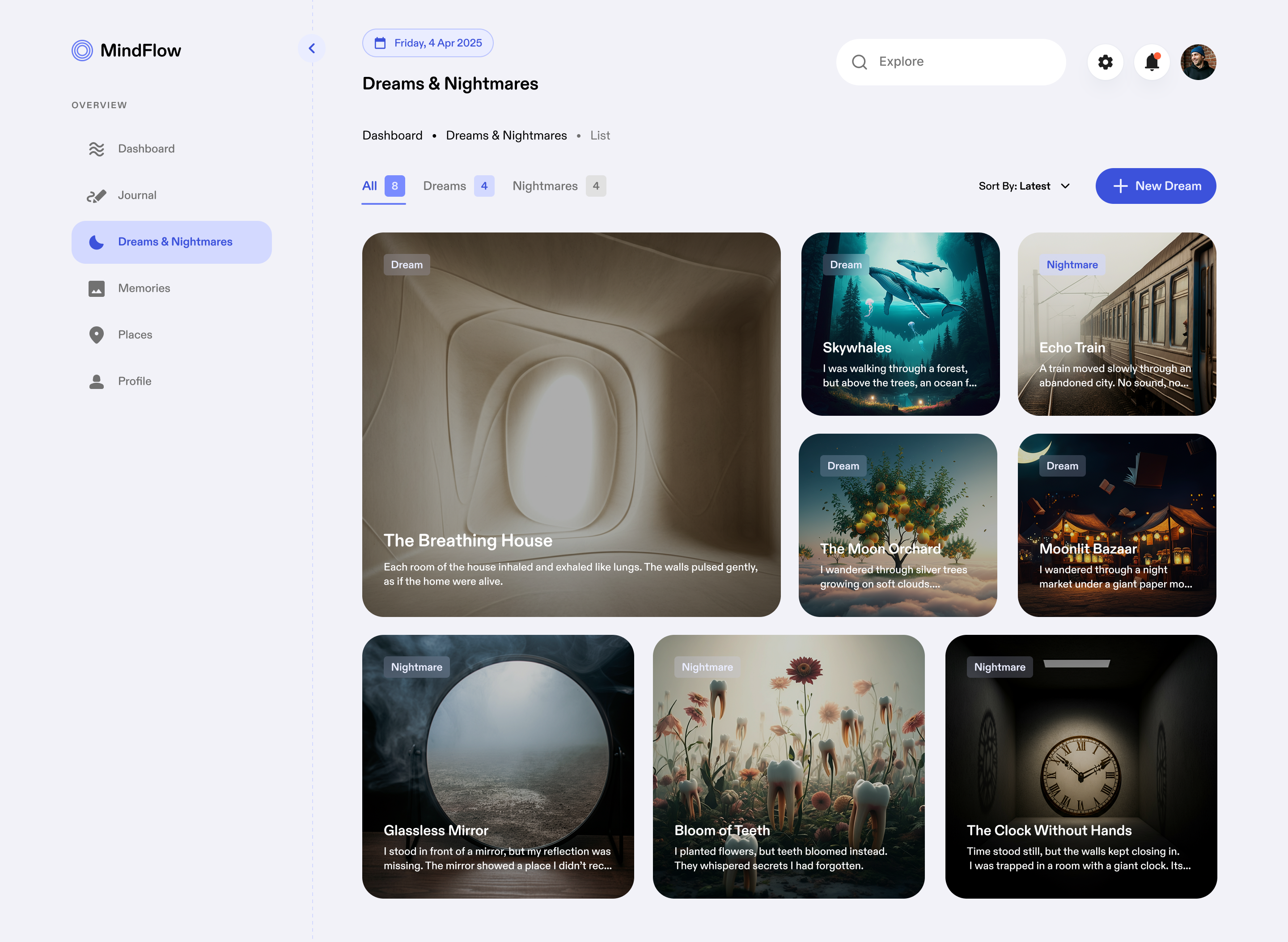Open the user avatar menu

pyautogui.click(x=1199, y=62)
